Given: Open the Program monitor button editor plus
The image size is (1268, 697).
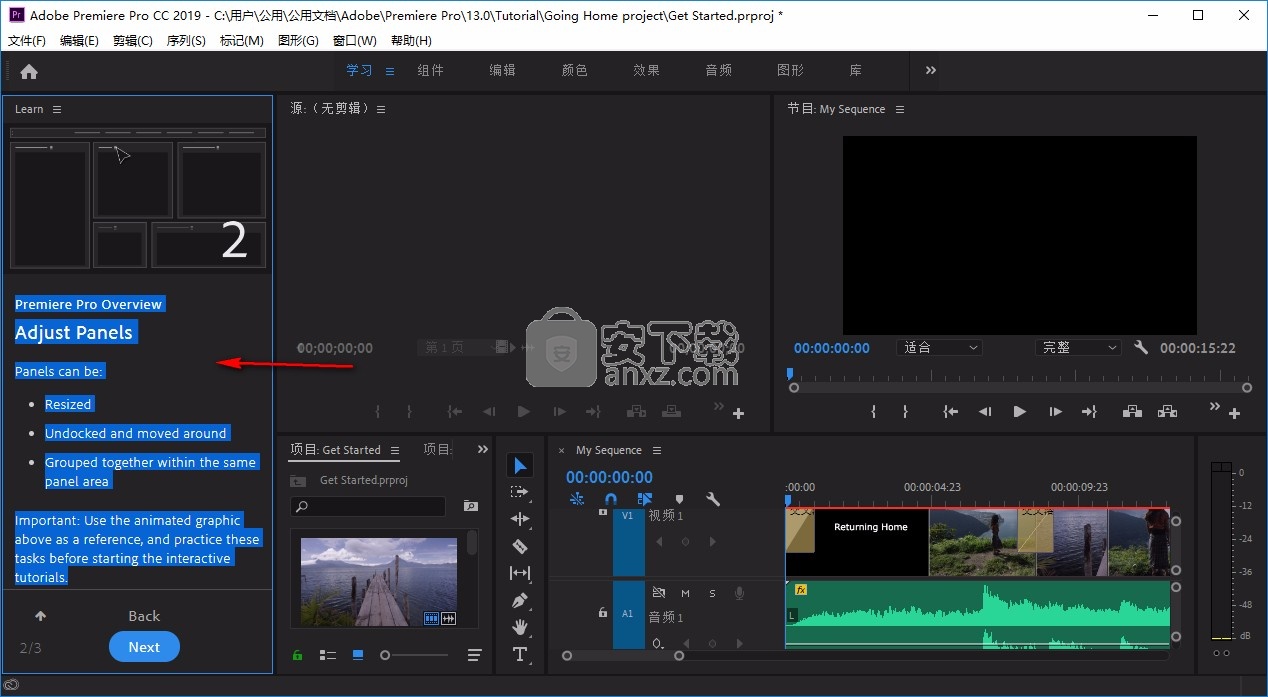Looking at the screenshot, I should (1235, 413).
